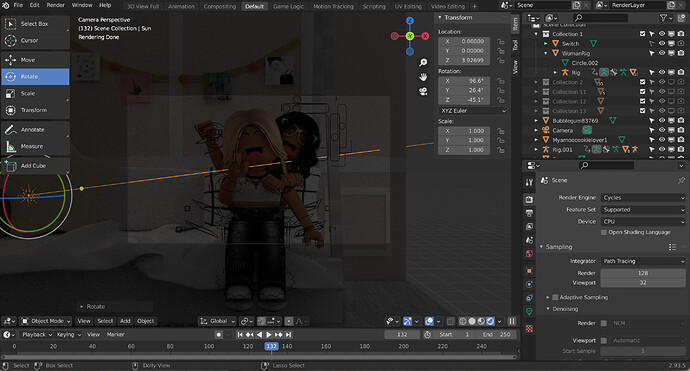This screenshot has width=690, height=371.
Task: Open the viewport Object menu
Action: 145,321
